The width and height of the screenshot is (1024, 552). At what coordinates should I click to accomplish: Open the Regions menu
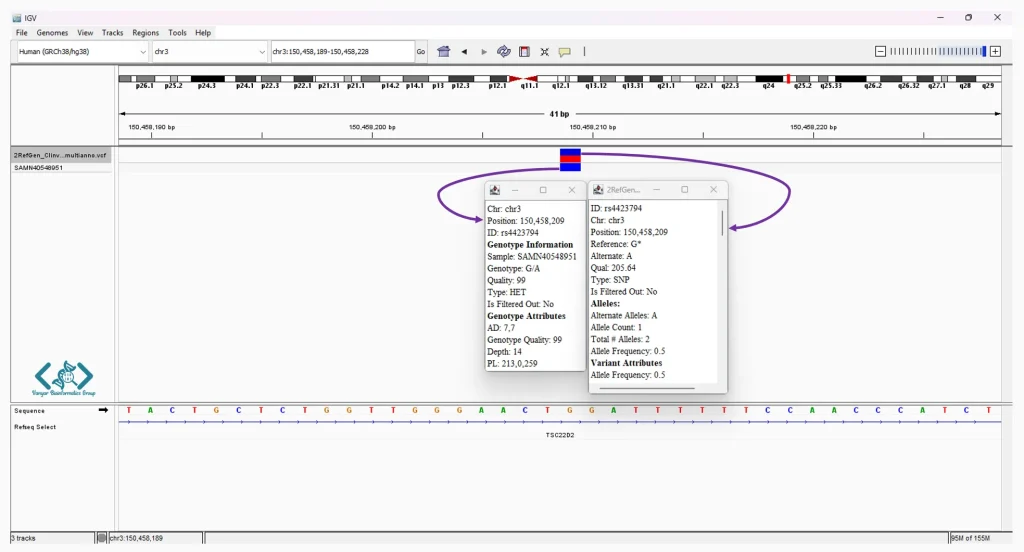click(x=145, y=33)
